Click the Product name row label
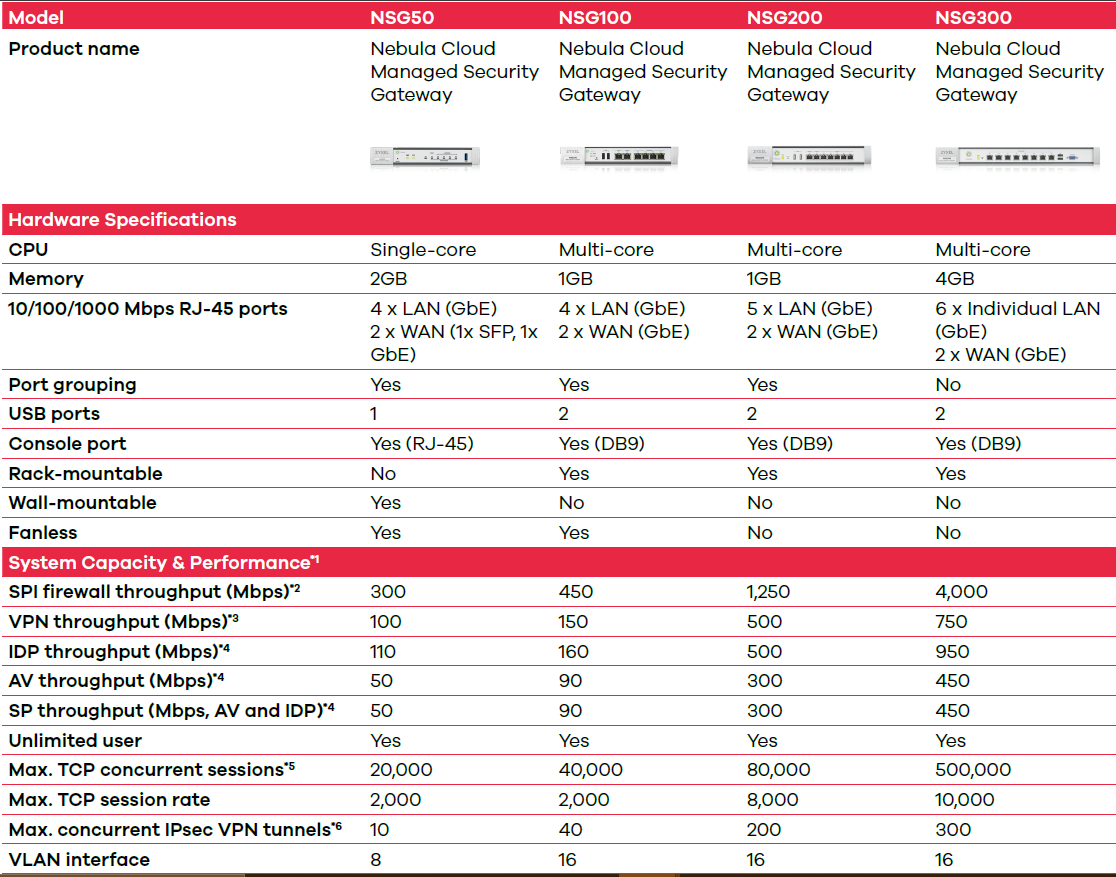 coord(74,48)
